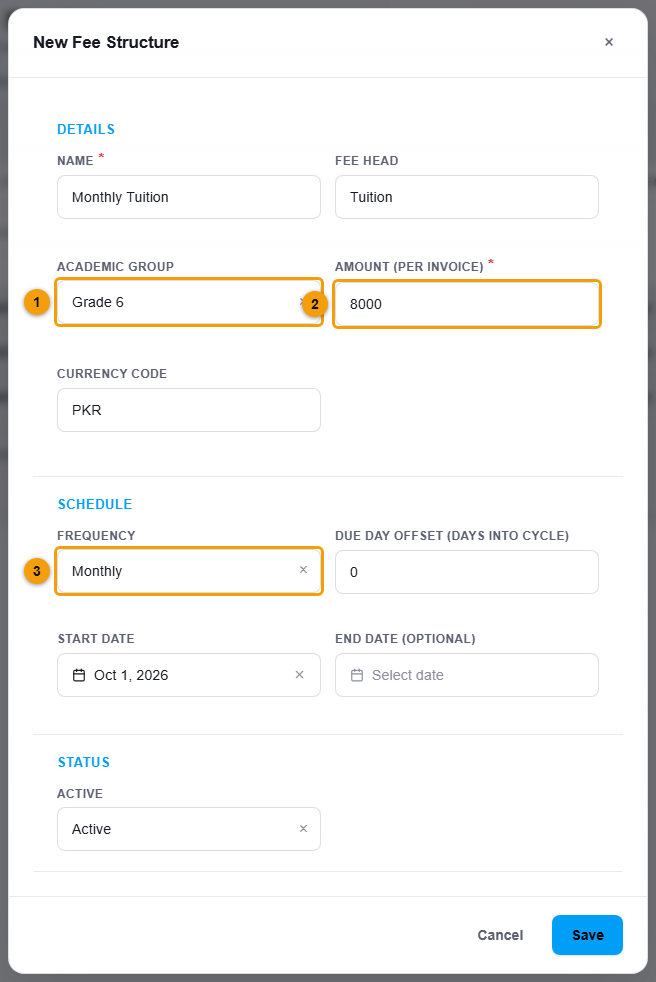
Task: Save the fee structure
Action: pos(587,935)
